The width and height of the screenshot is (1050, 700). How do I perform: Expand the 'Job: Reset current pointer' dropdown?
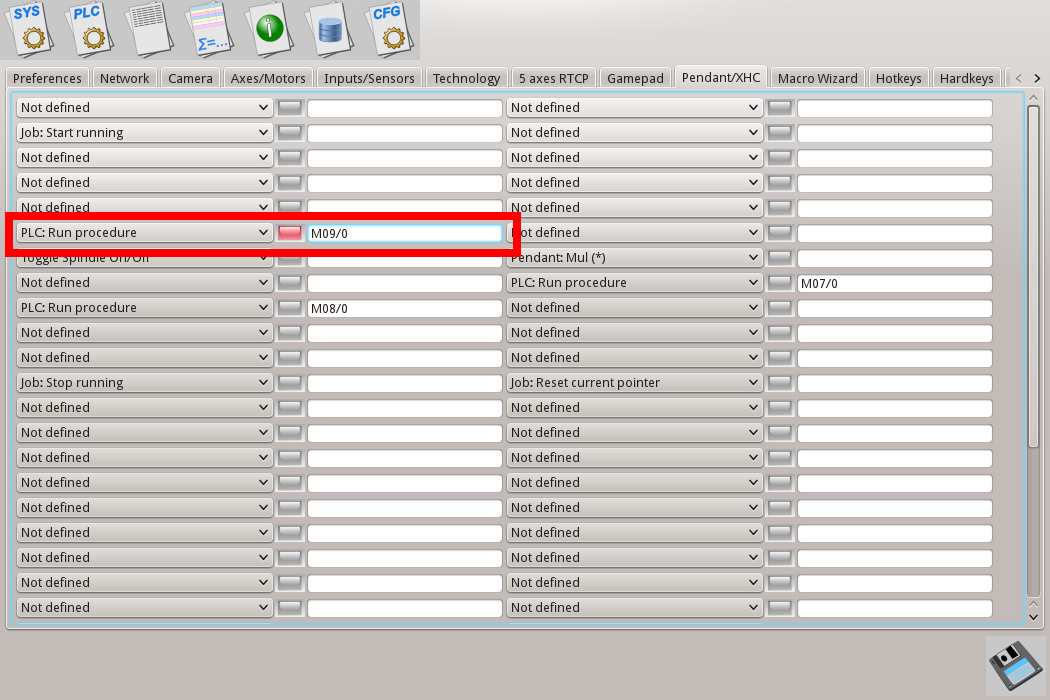(x=635, y=383)
